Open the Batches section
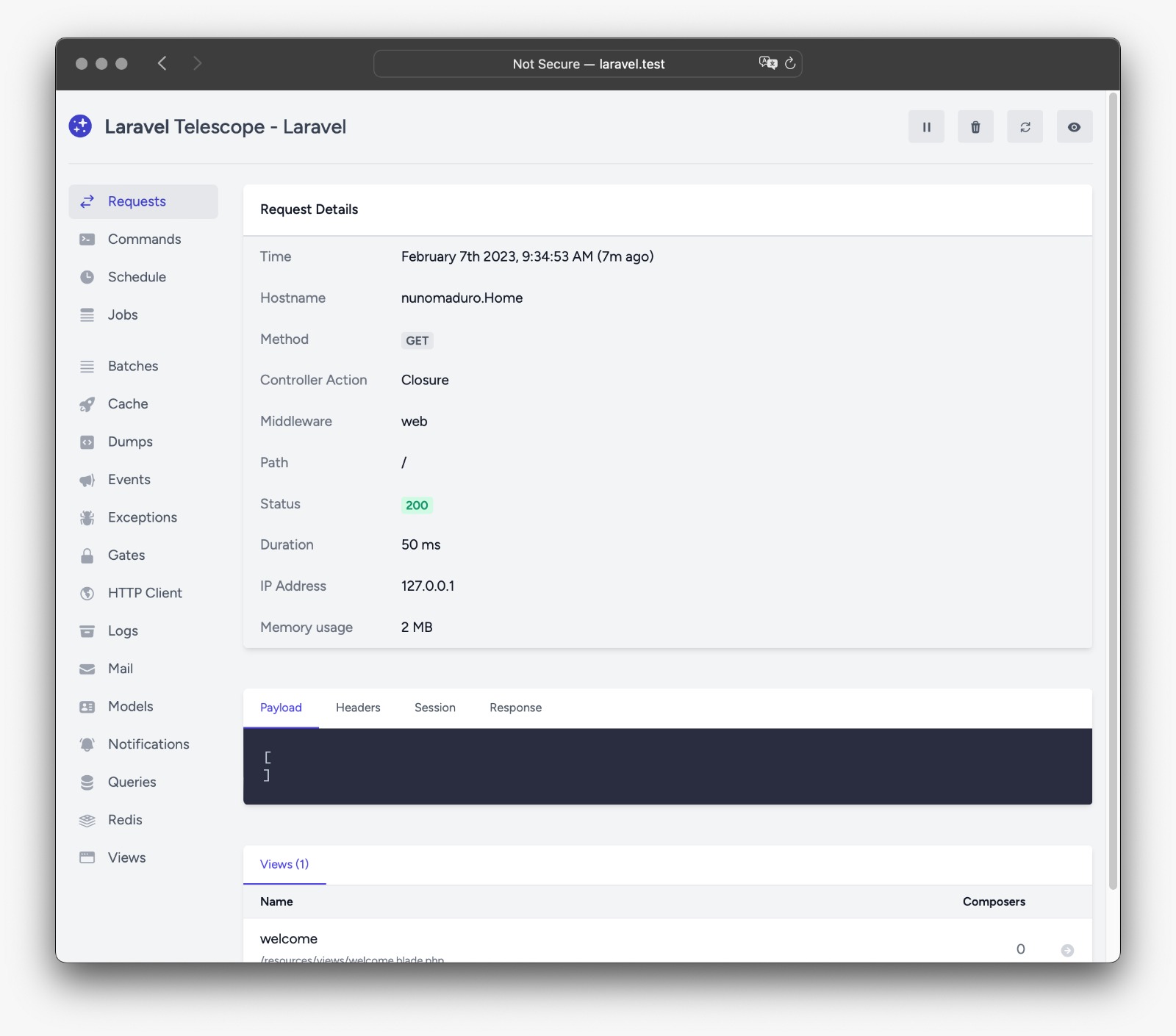The image size is (1176, 1036). 132,366
